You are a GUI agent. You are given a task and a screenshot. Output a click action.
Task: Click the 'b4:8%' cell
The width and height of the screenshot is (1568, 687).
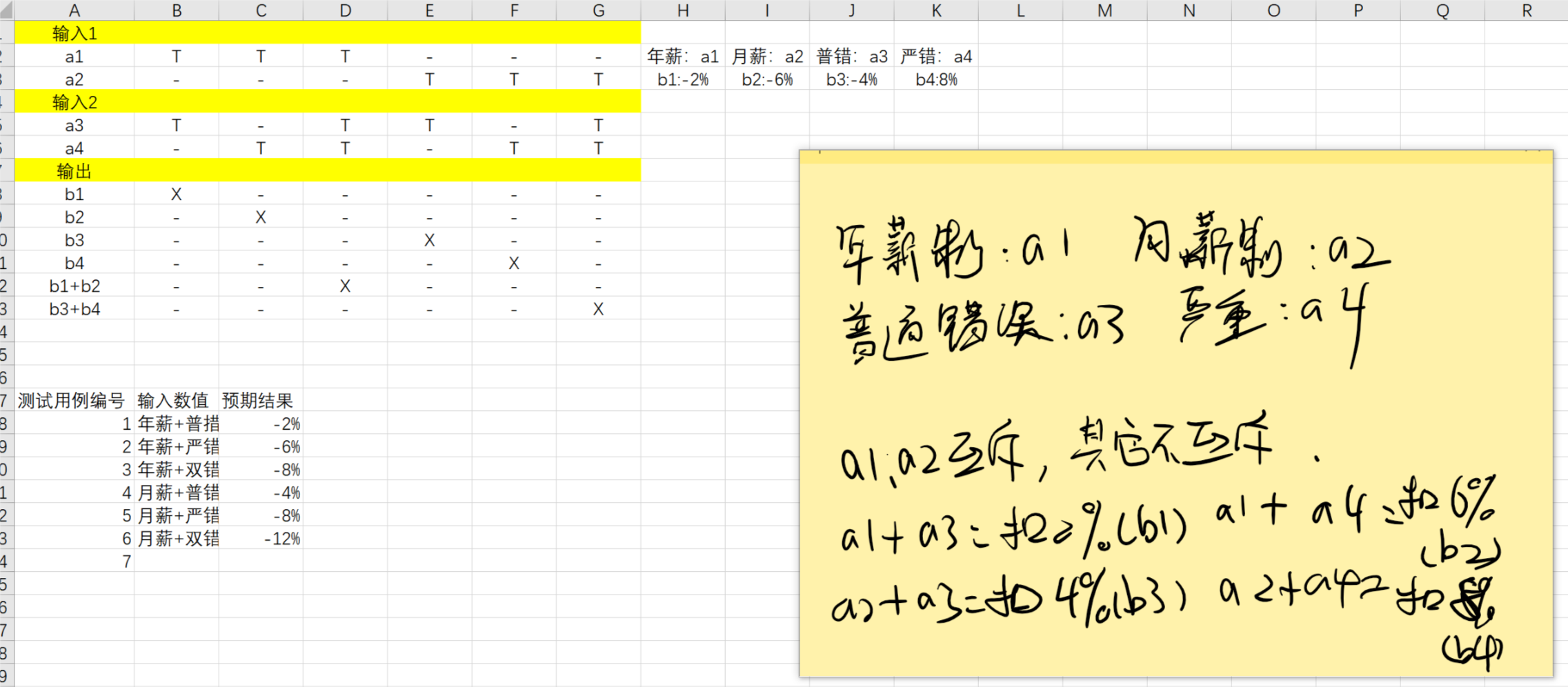(x=936, y=79)
